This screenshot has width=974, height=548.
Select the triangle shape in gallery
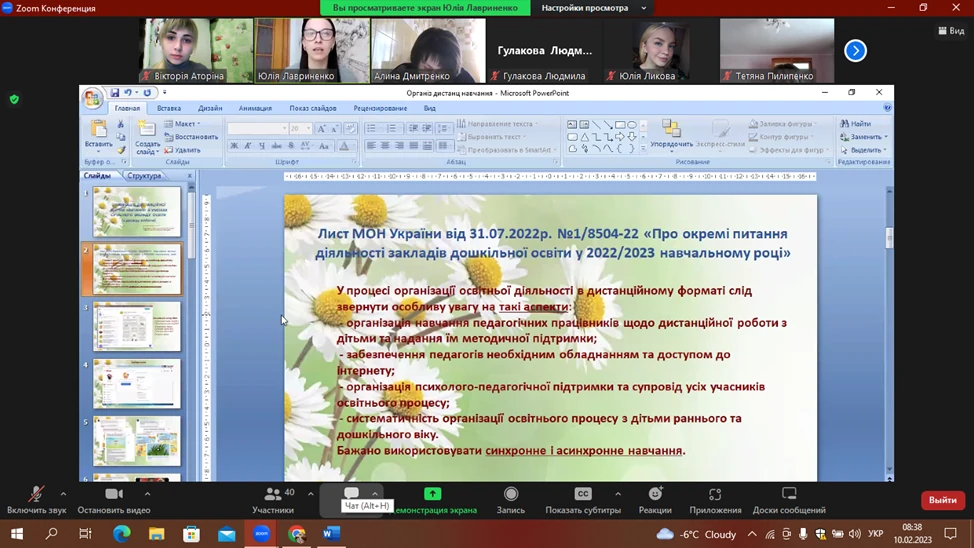585,137
